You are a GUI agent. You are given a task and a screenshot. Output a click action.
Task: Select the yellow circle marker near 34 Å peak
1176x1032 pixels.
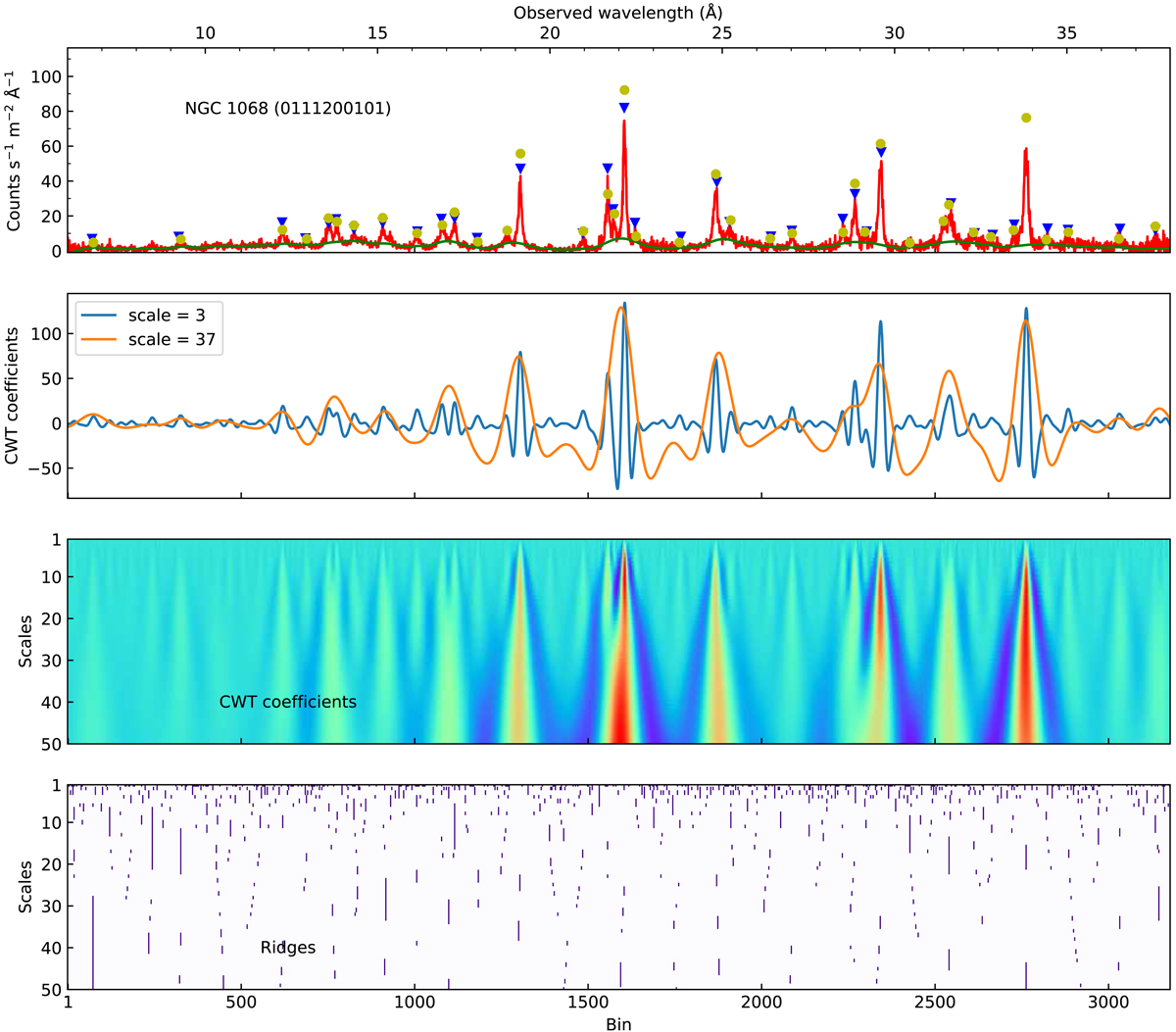pyautogui.click(x=1026, y=118)
